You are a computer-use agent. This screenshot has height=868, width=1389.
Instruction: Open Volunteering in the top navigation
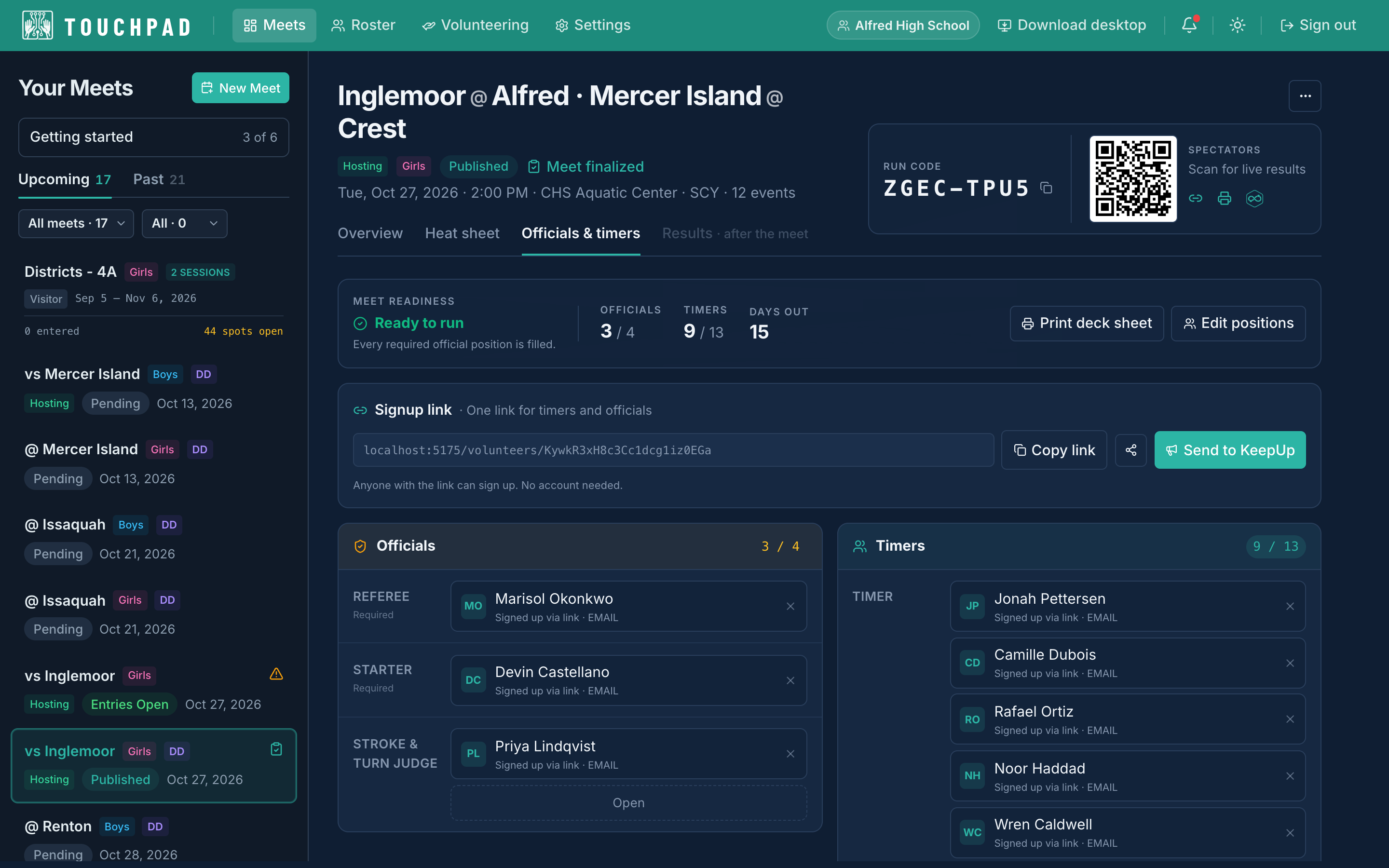pos(475,25)
